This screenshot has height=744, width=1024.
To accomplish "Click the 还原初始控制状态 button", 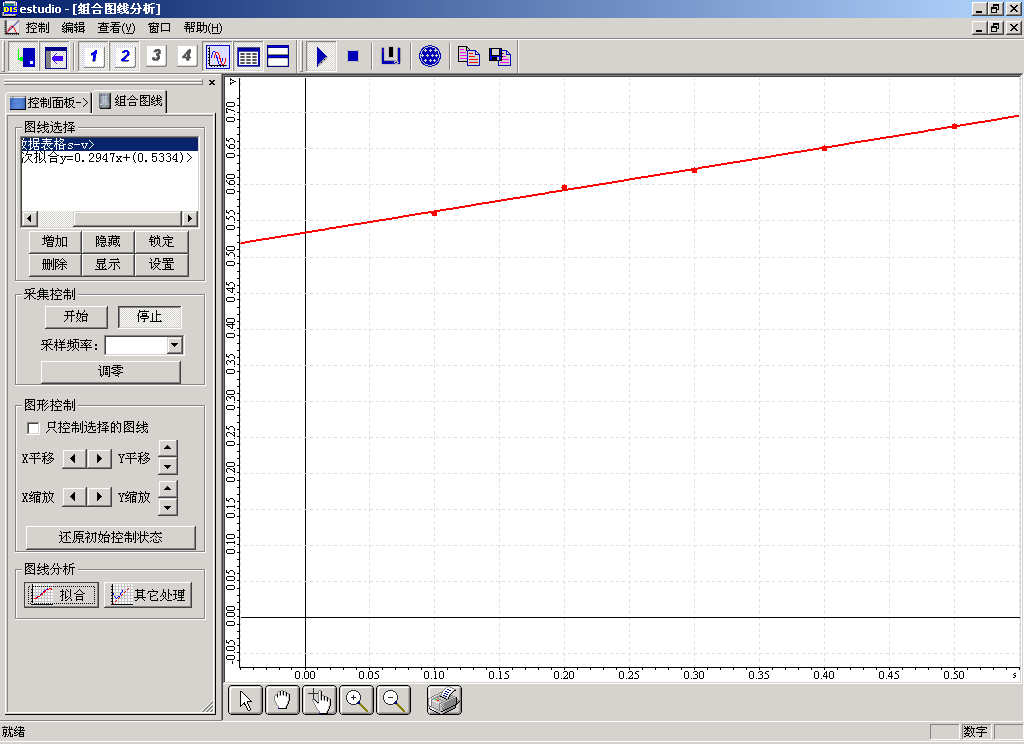I will click(110, 537).
